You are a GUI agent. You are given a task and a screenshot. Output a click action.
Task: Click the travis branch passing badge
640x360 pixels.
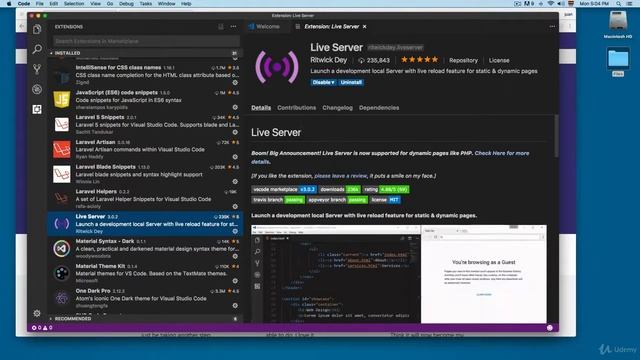278,200
